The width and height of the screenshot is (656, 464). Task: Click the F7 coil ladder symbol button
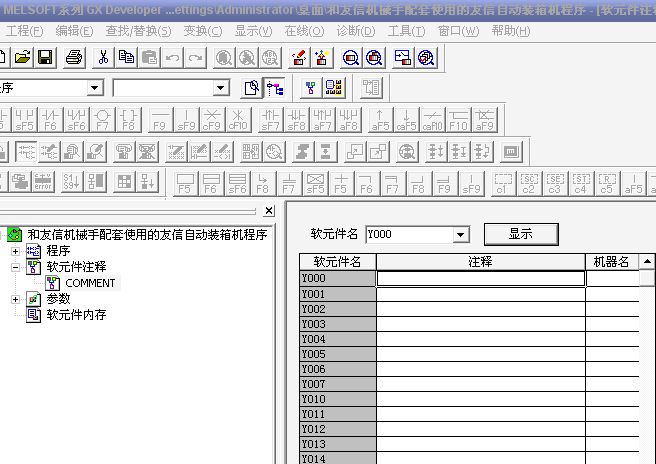pos(102,120)
